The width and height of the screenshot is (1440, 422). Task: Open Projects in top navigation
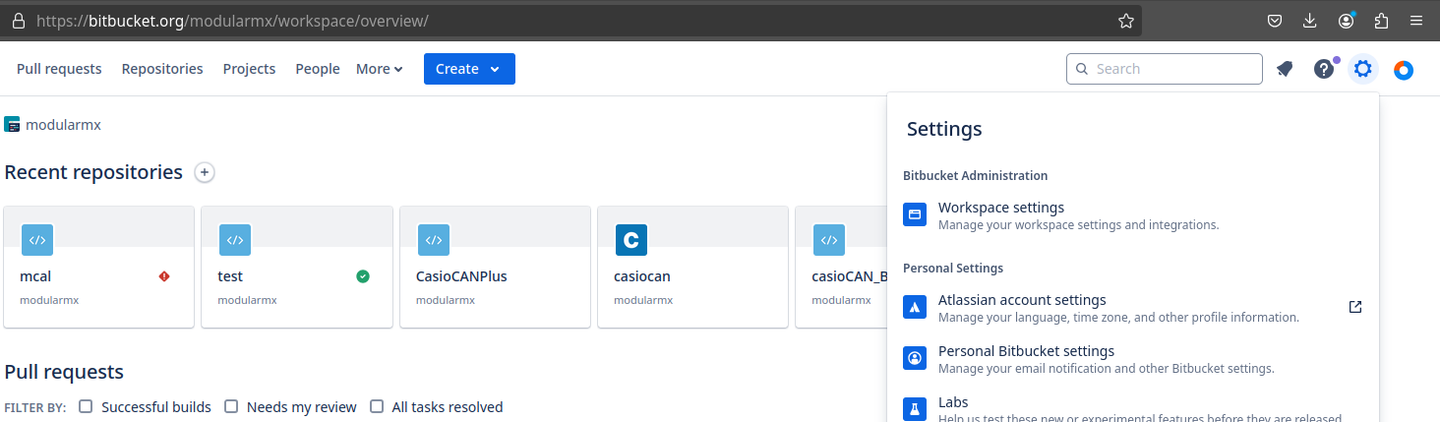[249, 69]
